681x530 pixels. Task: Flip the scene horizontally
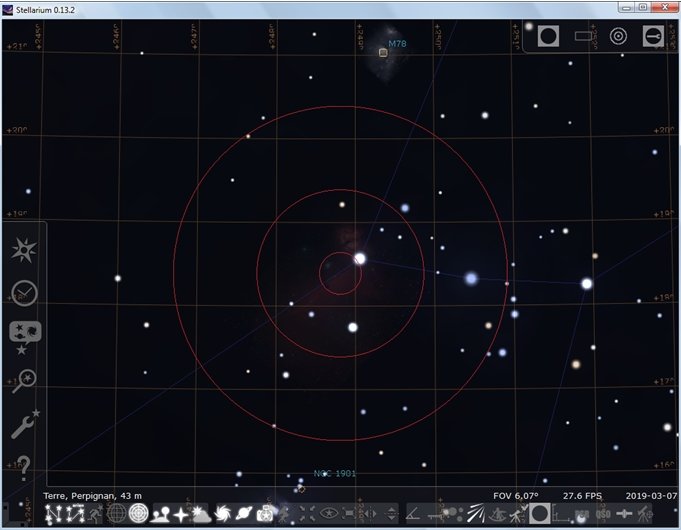[x=370, y=514]
